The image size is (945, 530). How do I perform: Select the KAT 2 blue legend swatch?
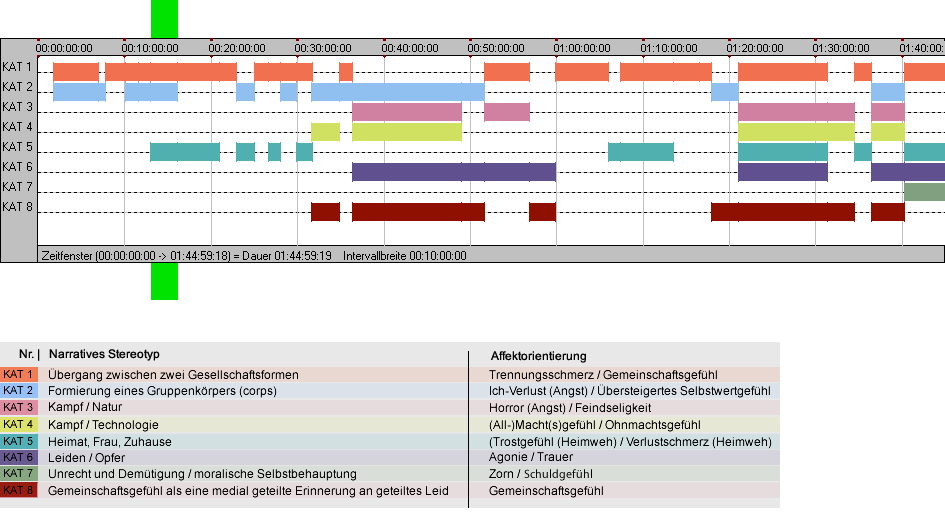pos(19,391)
